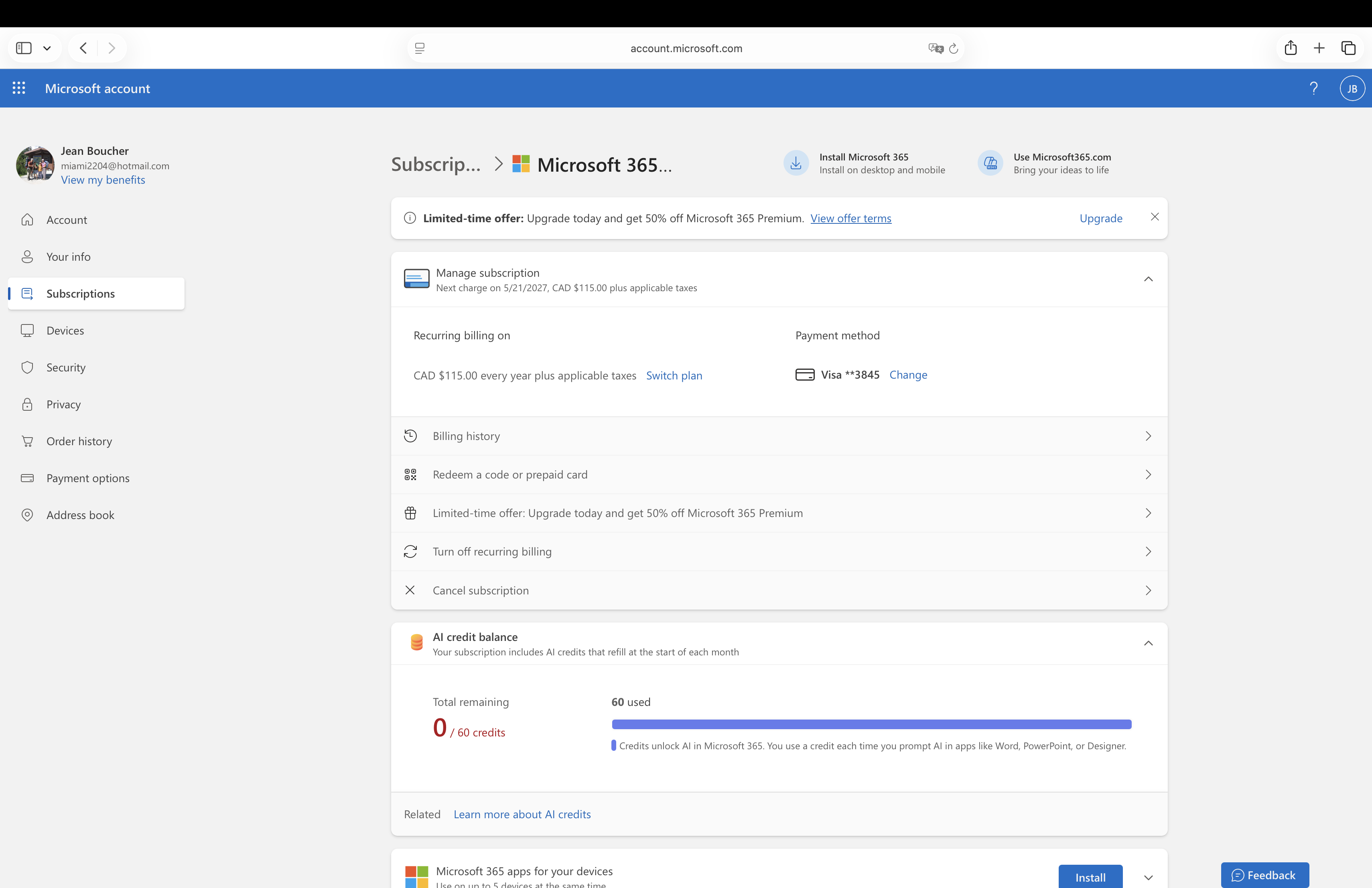This screenshot has height=888, width=1372.
Task: Open a new tab with the plus icon
Action: 1319,48
